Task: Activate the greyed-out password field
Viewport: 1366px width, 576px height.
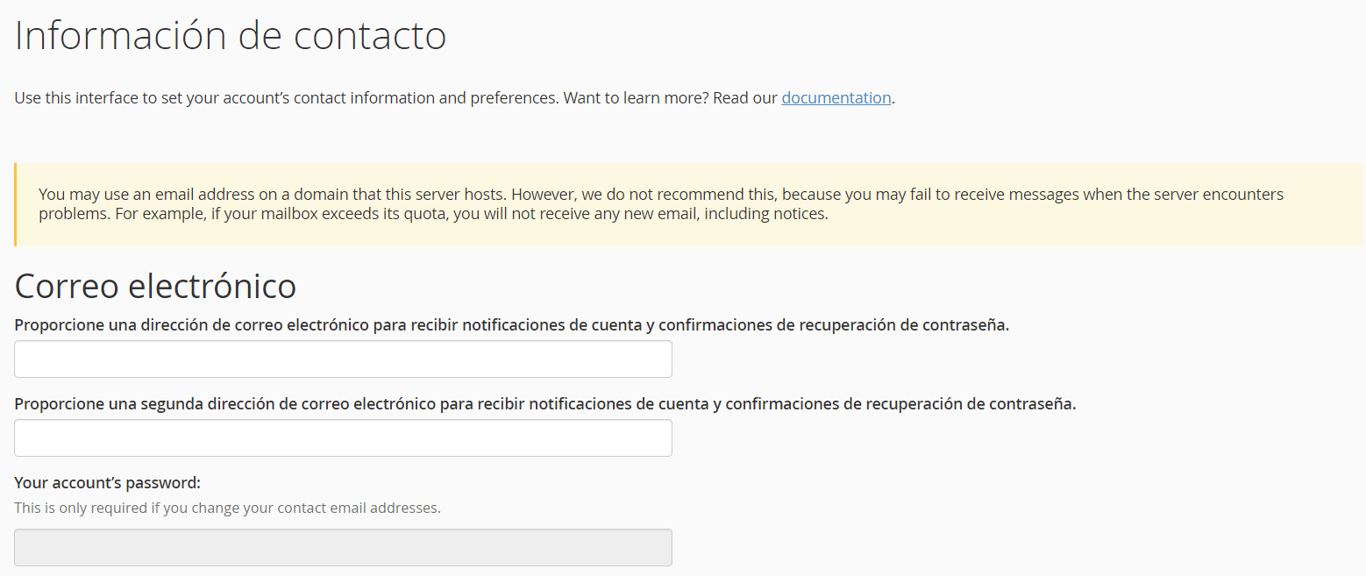Action: click(x=342, y=547)
